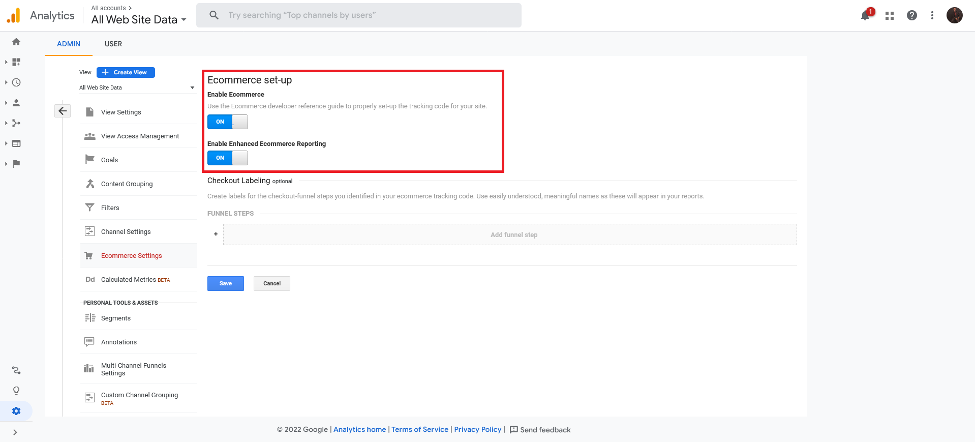This screenshot has width=977, height=443.
Task: Open Conversions flag icon in sidebar
Action: coord(16,163)
